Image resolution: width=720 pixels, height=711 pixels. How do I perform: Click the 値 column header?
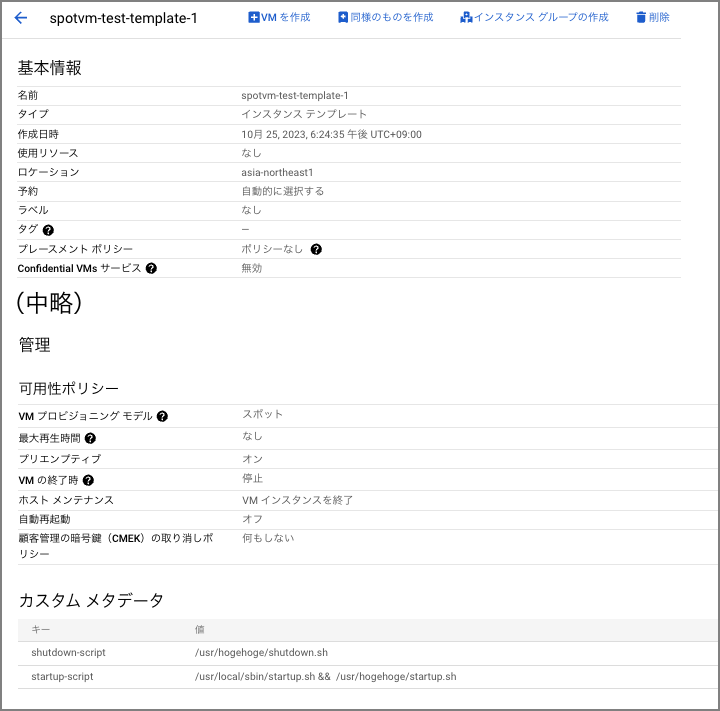200,630
